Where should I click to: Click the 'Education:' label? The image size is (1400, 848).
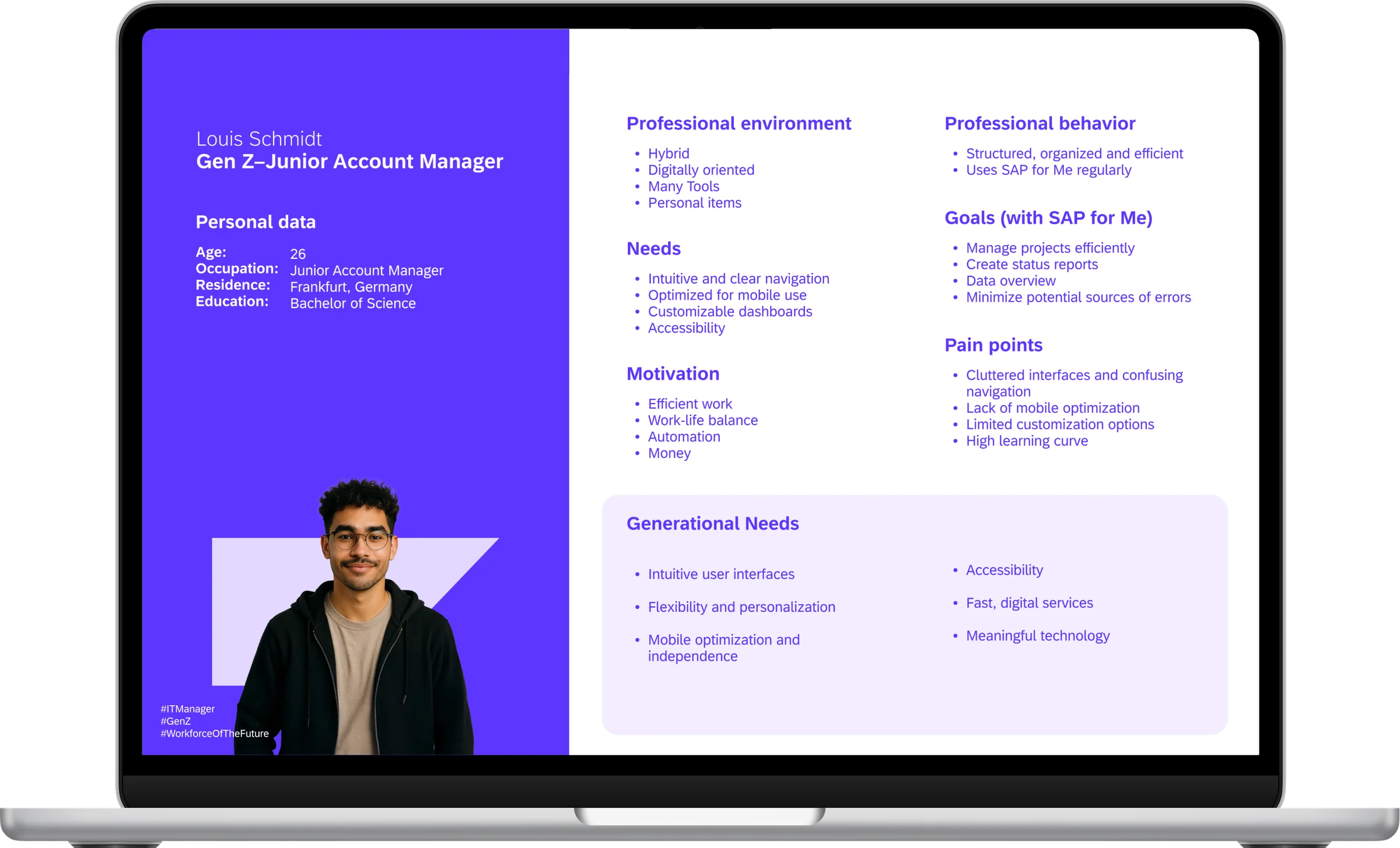[232, 301]
